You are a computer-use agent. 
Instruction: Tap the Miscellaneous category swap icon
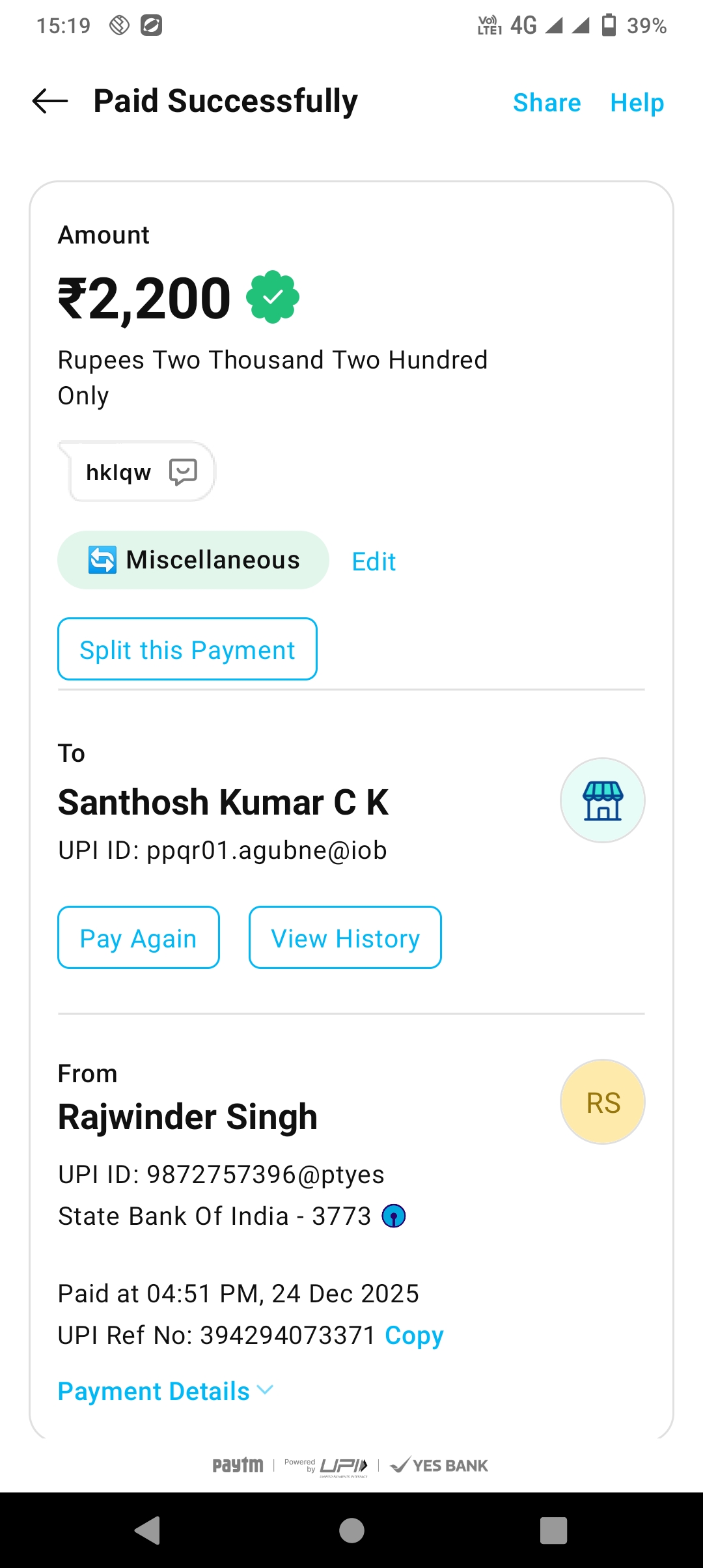point(103,560)
